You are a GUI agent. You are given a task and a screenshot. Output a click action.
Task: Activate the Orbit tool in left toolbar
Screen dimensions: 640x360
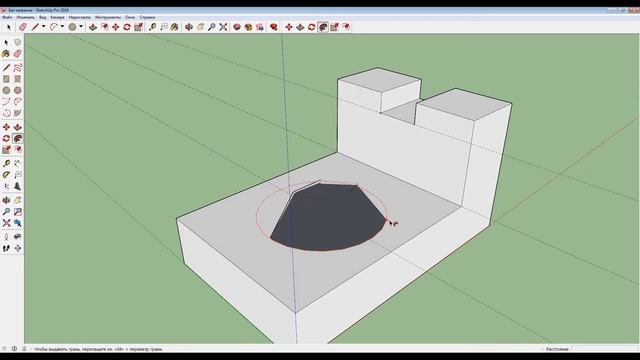6,200
